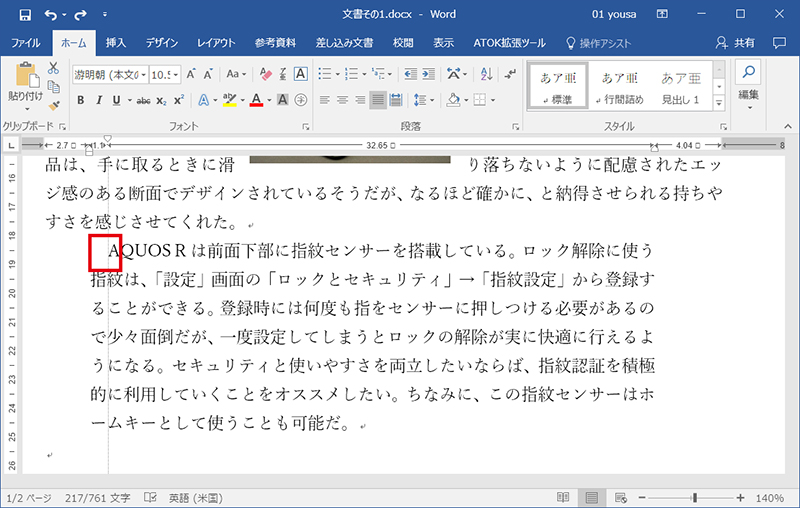Cut selection with the scissors icon
This screenshot has width=800, height=508.
[x=53, y=68]
